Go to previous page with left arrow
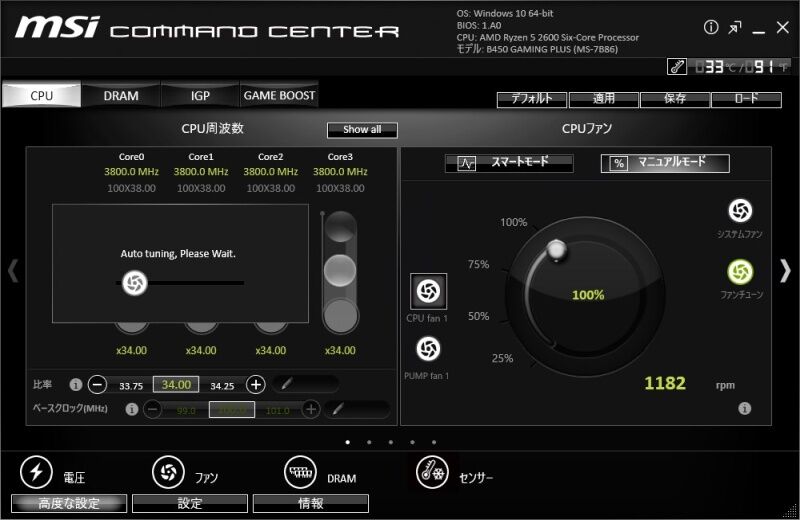The height and width of the screenshot is (520, 800). pos(13,270)
